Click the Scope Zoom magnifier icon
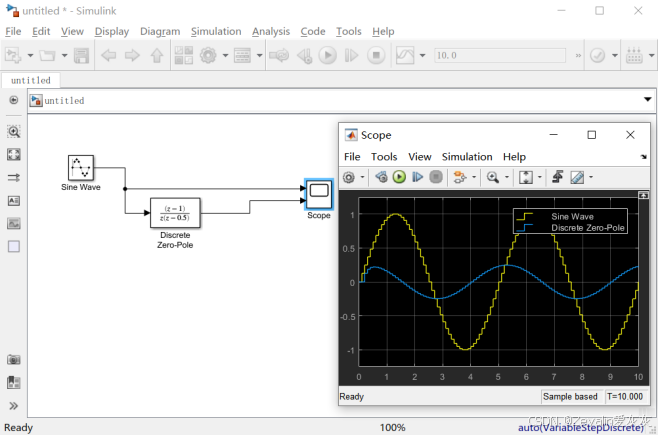 pyautogui.click(x=493, y=177)
